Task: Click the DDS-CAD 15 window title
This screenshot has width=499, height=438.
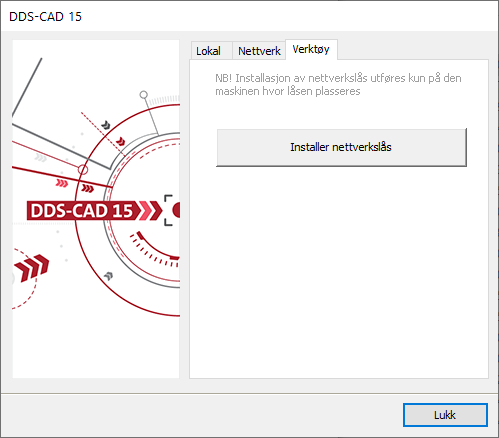Action: coord(45,17)
